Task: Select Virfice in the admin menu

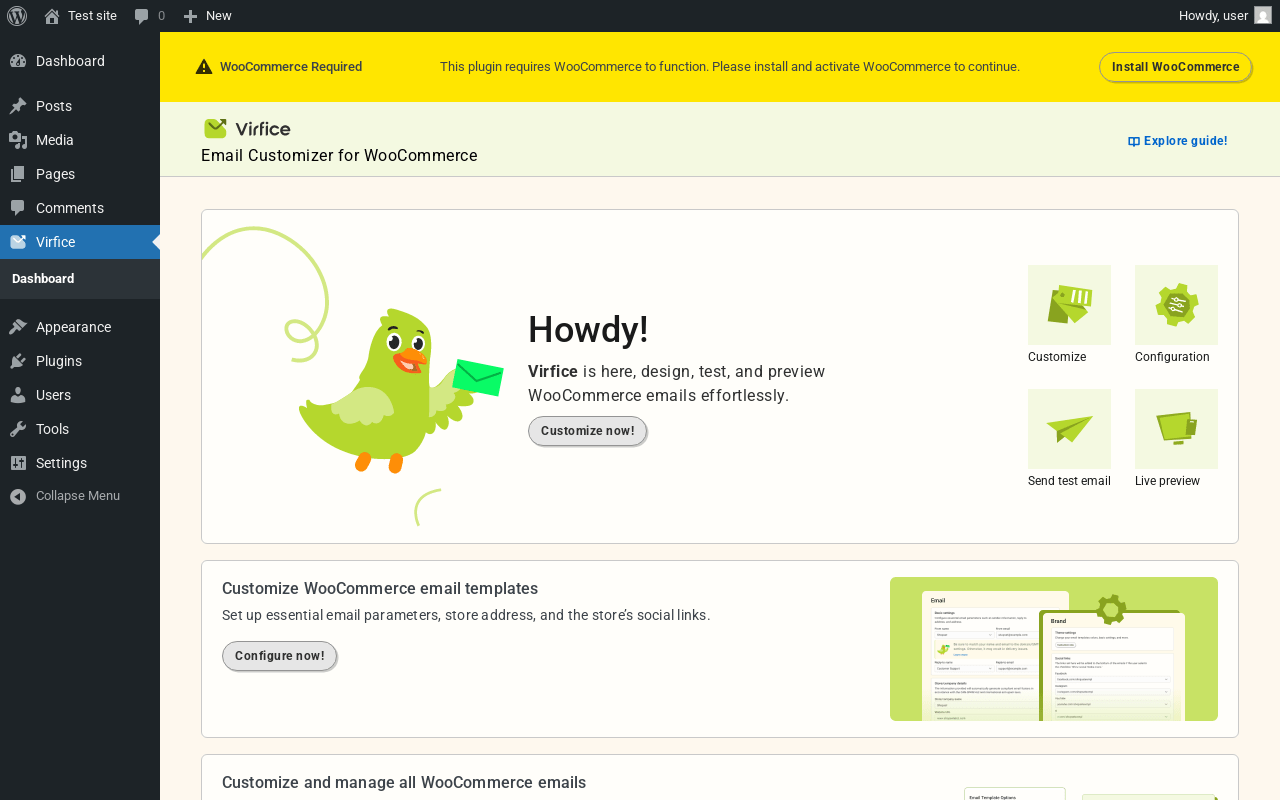Action: [x=80, y=242]
